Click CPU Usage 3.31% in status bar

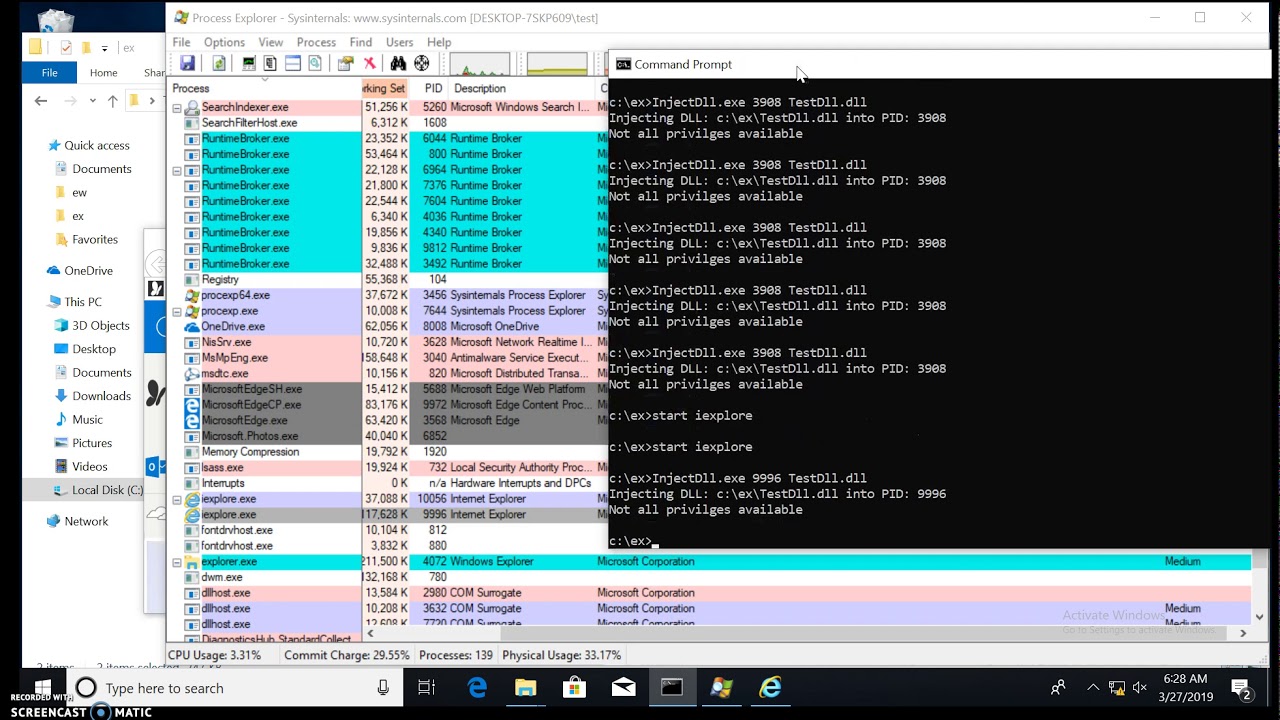pyautogui.click(x=215, y=655)
